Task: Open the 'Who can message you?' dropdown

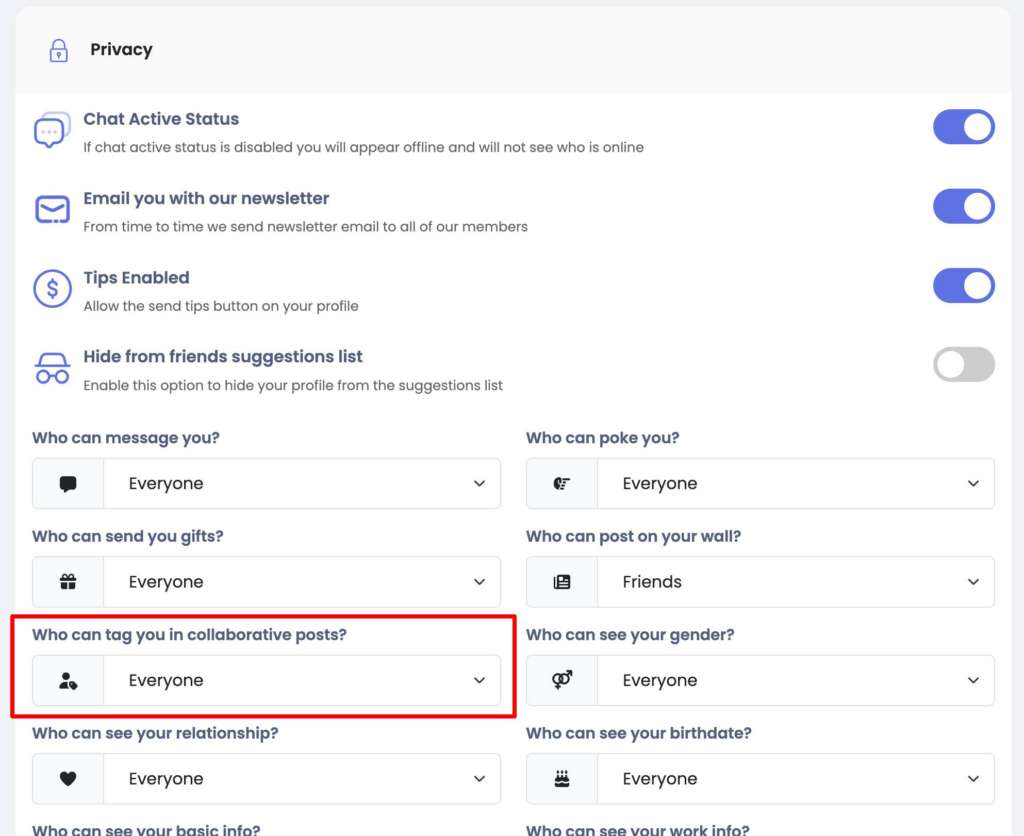Action: [302, 484]
